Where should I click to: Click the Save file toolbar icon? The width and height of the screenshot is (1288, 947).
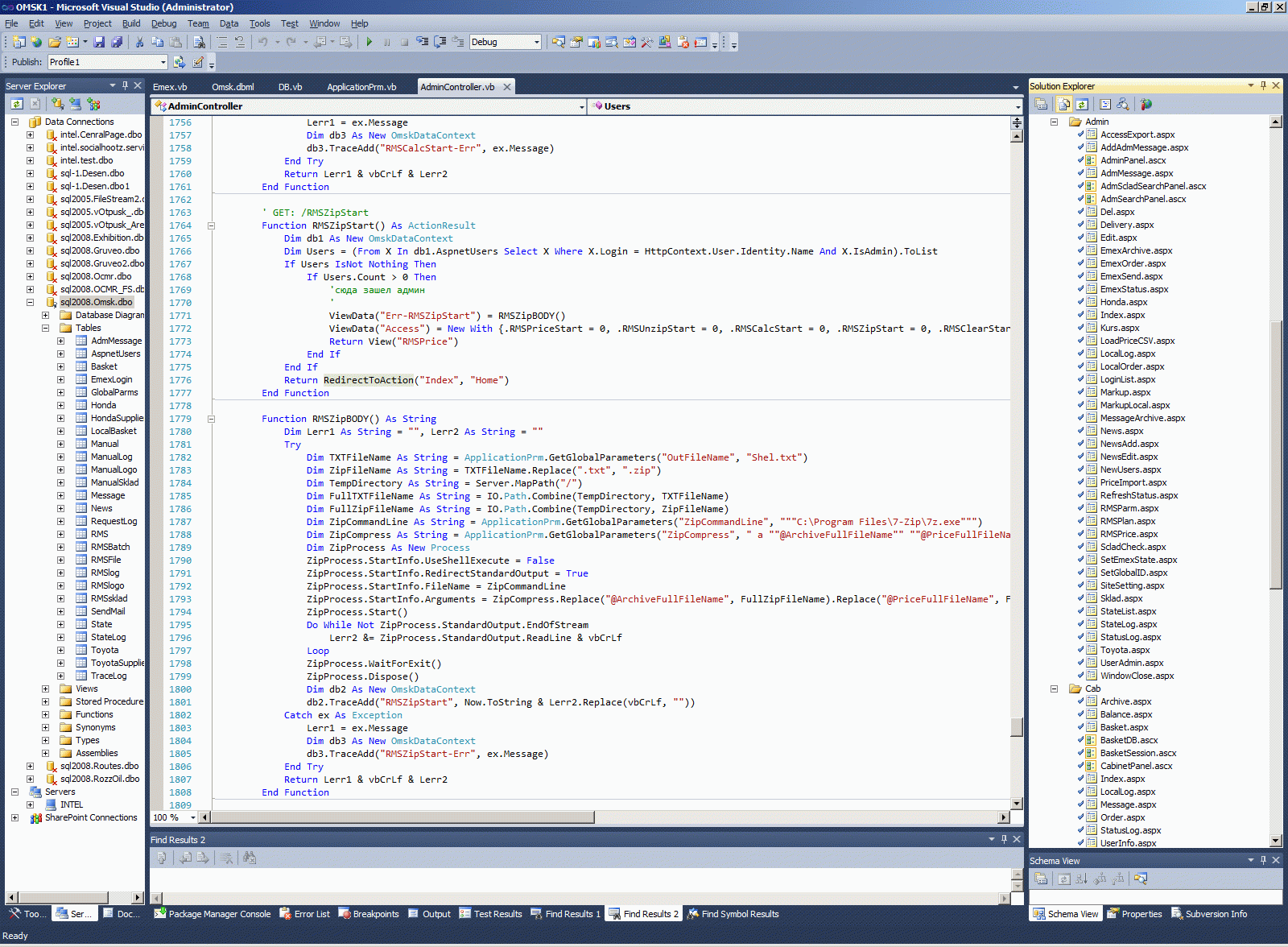pos(99,42)
